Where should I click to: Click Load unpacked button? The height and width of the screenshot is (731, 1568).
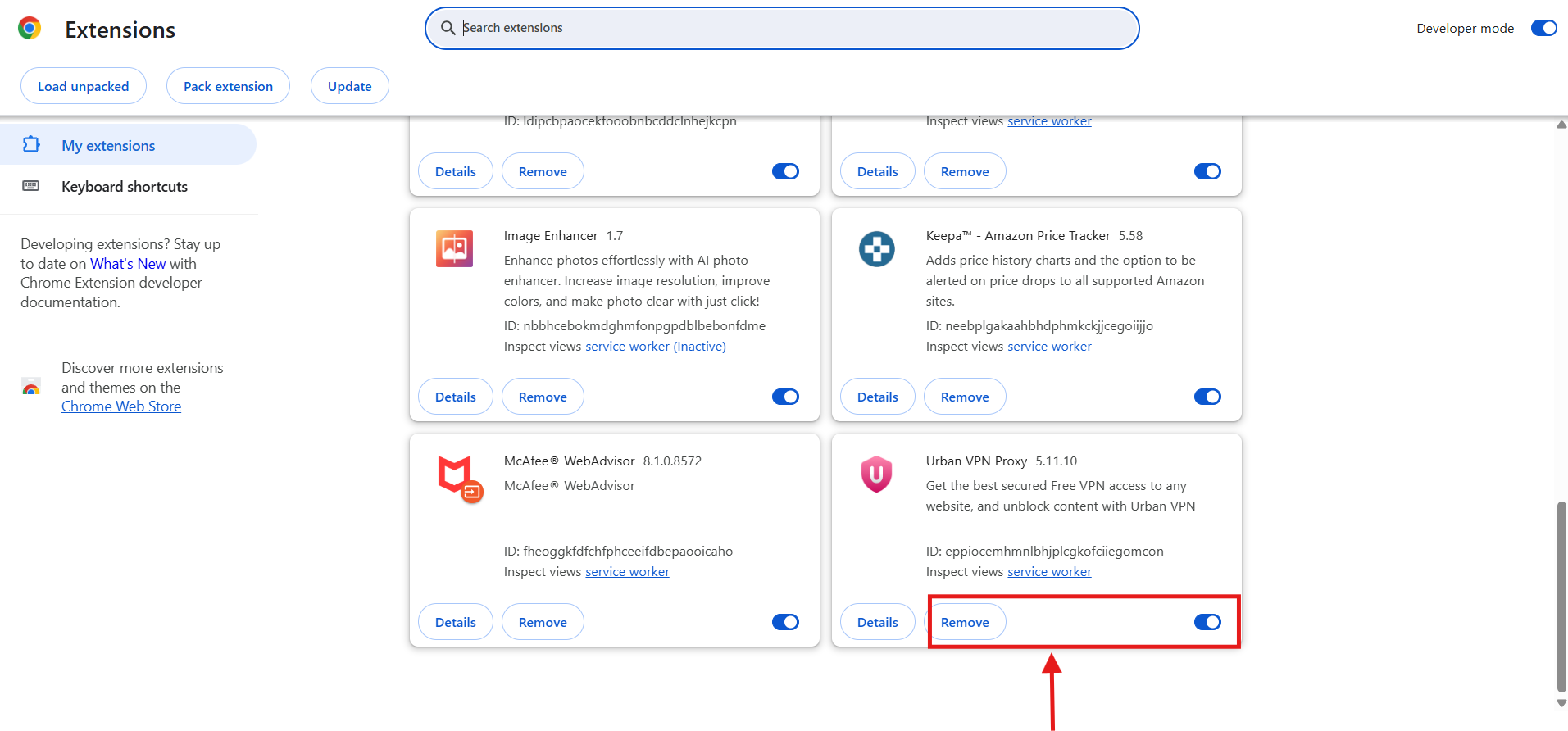tap(84, 86)
